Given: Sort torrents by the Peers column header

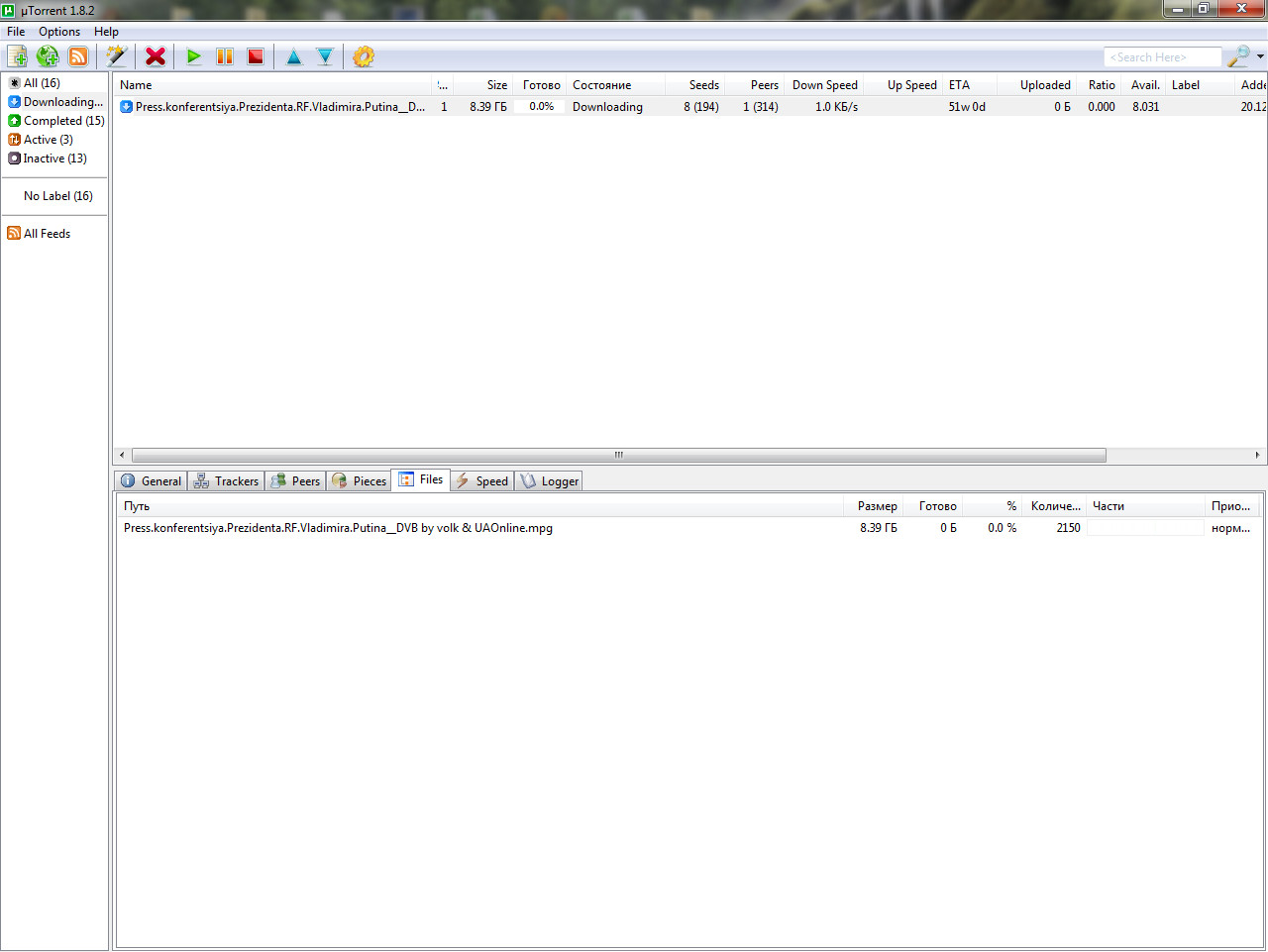Looking at the screenshot, I should point(754,85).
